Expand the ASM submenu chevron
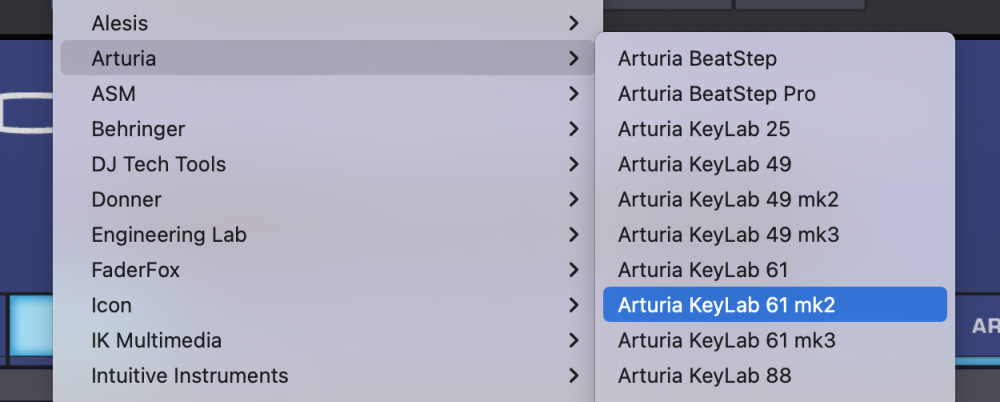1000x402 pixels. [573, 94]
